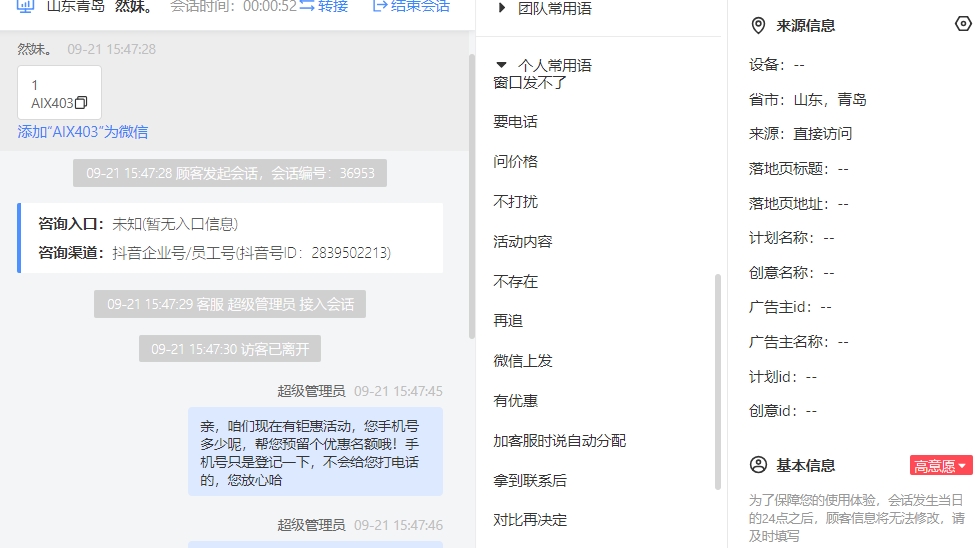This screenshot has height=548, width=975.
Task: Click the quick phrases list scrollbar
Action: 718,381
